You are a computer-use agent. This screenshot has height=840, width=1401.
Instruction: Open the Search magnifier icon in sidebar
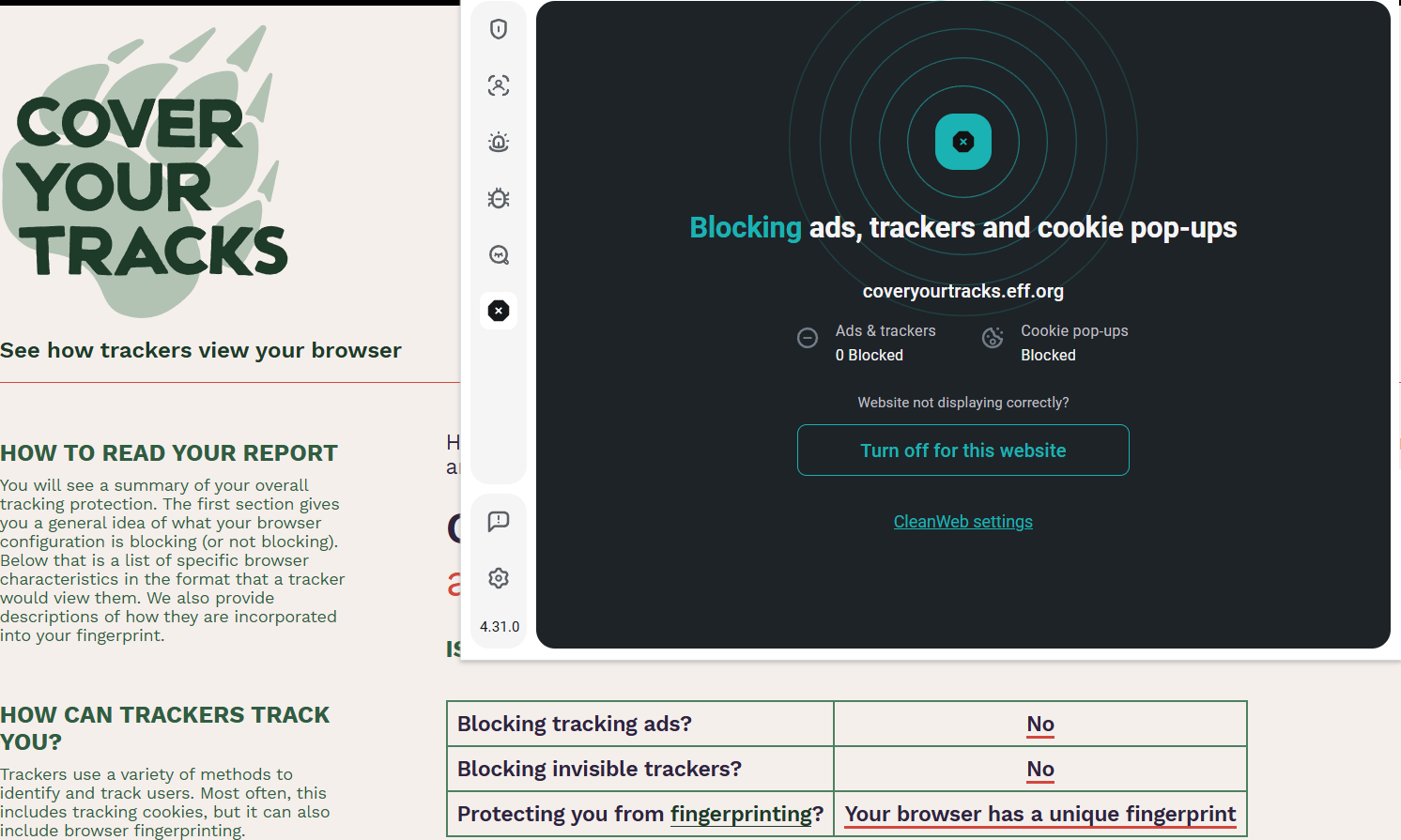[x=499, y=254]
